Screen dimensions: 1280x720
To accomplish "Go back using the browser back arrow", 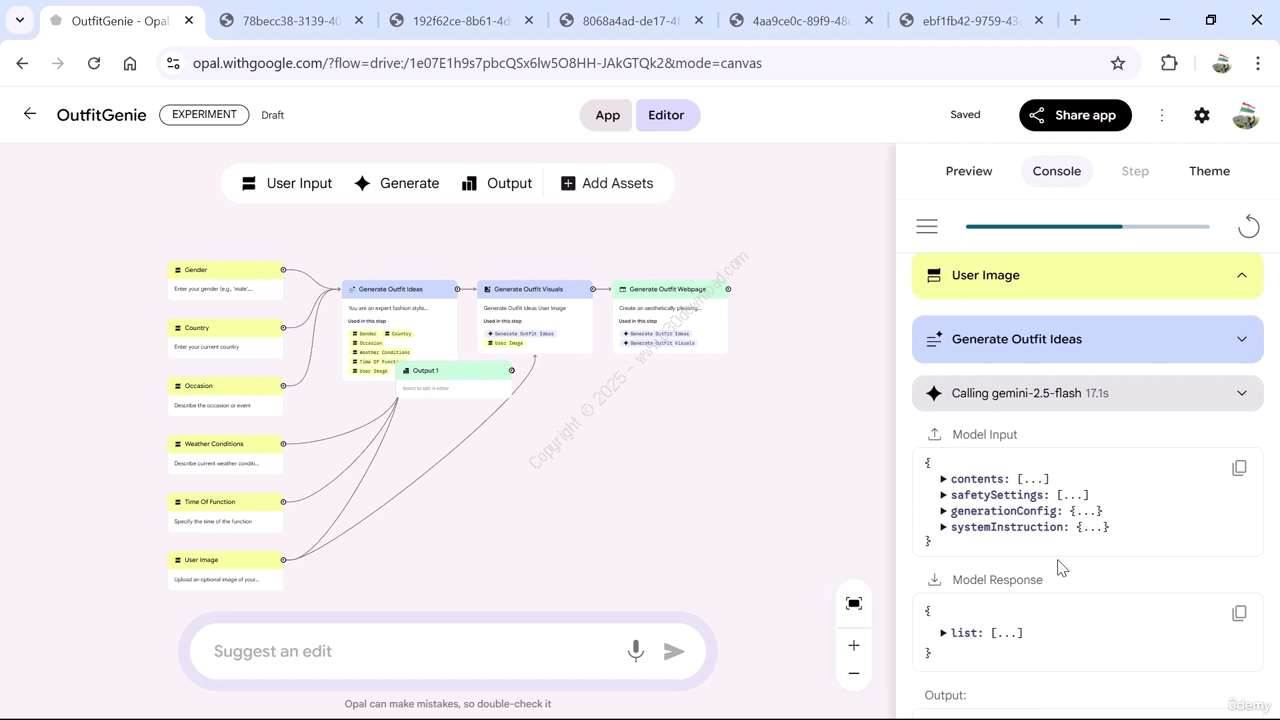I will pyautogui.click(x=22, y=63).
